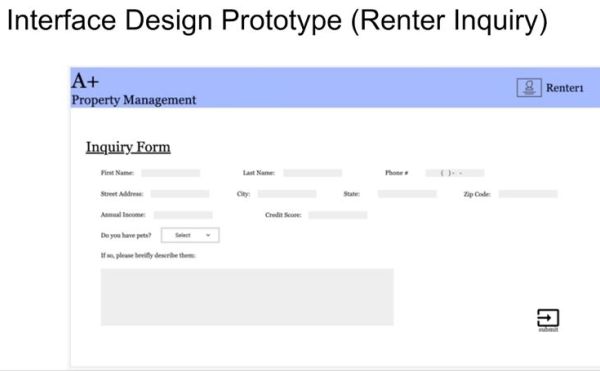Click the pet description text area

point(247,297)
